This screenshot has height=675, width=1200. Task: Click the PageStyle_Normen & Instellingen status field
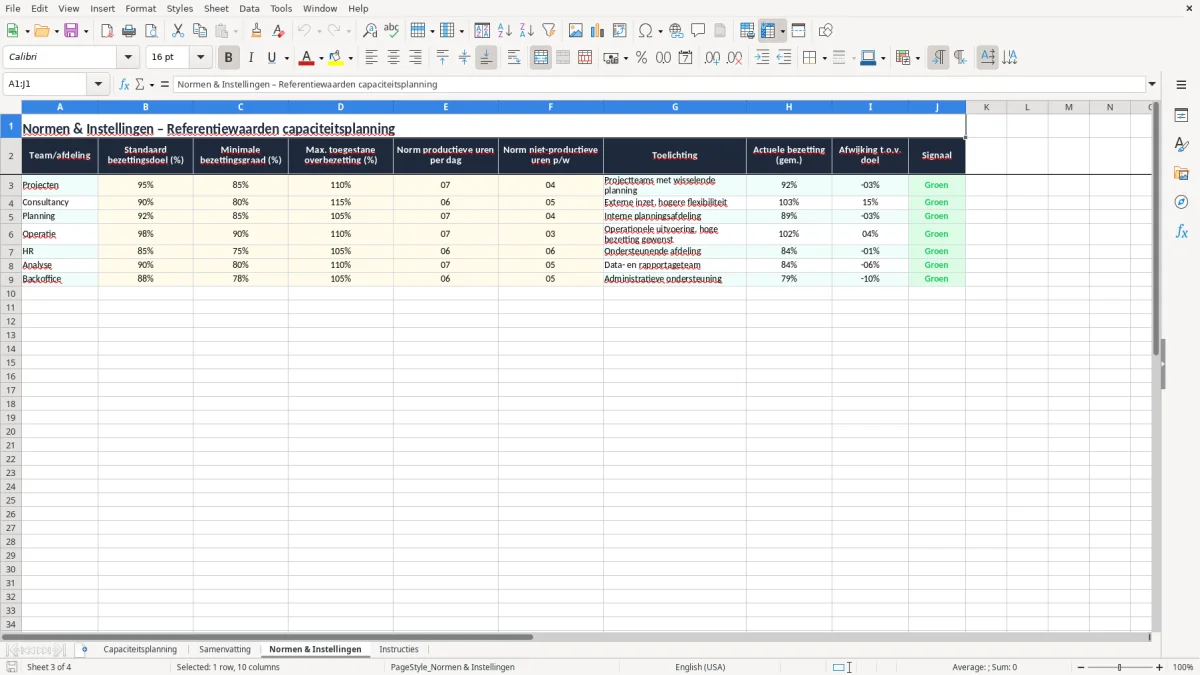[x=453, y=667]
